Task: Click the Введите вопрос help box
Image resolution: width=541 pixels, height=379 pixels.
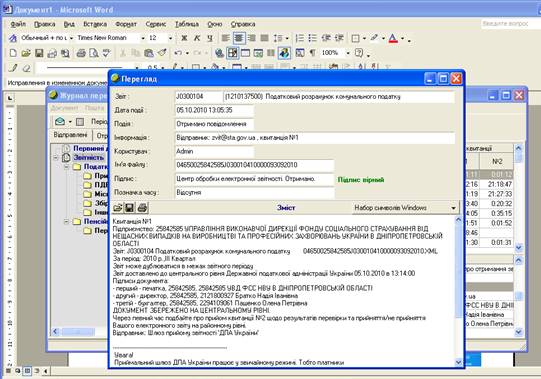Action: pos(510,23)
